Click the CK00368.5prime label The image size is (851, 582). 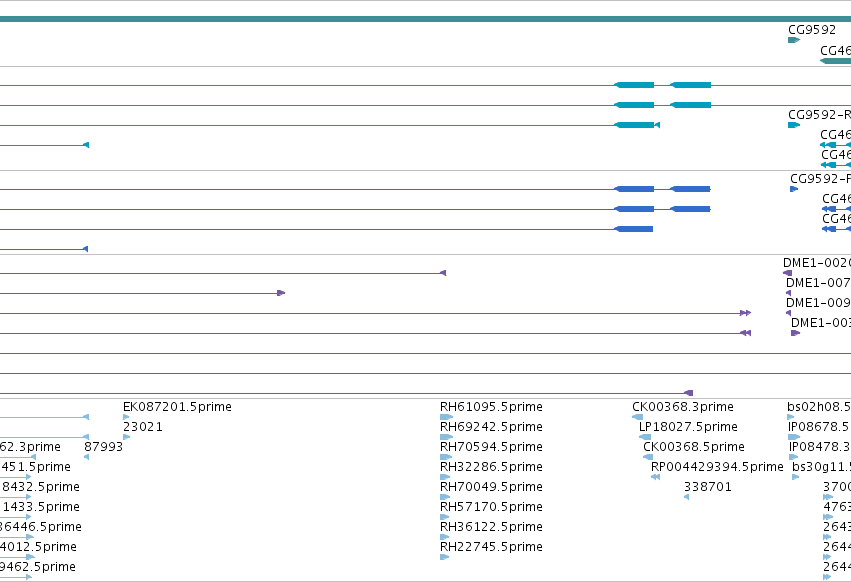point(694,447)
